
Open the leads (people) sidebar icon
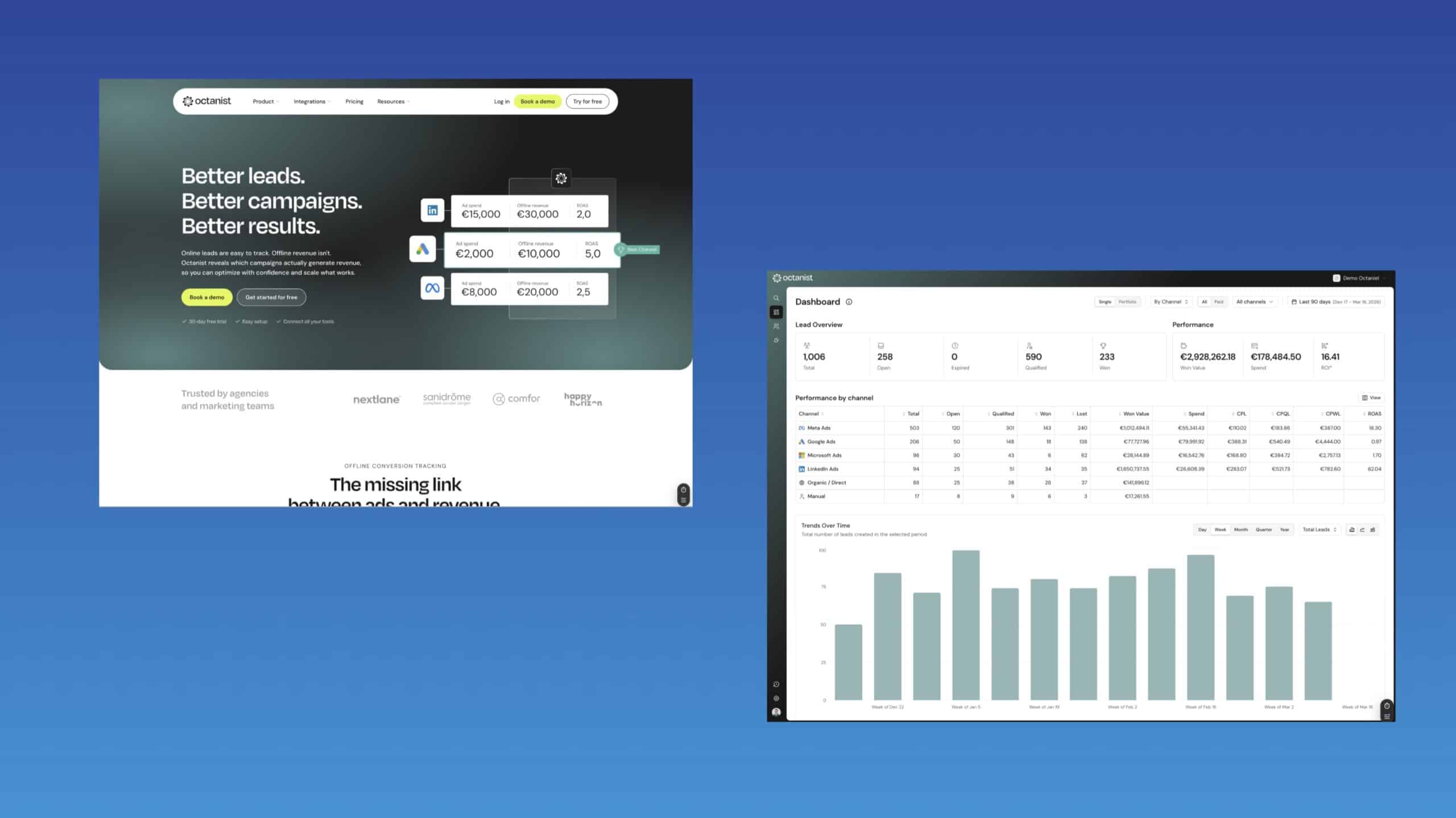click(776, 327)
